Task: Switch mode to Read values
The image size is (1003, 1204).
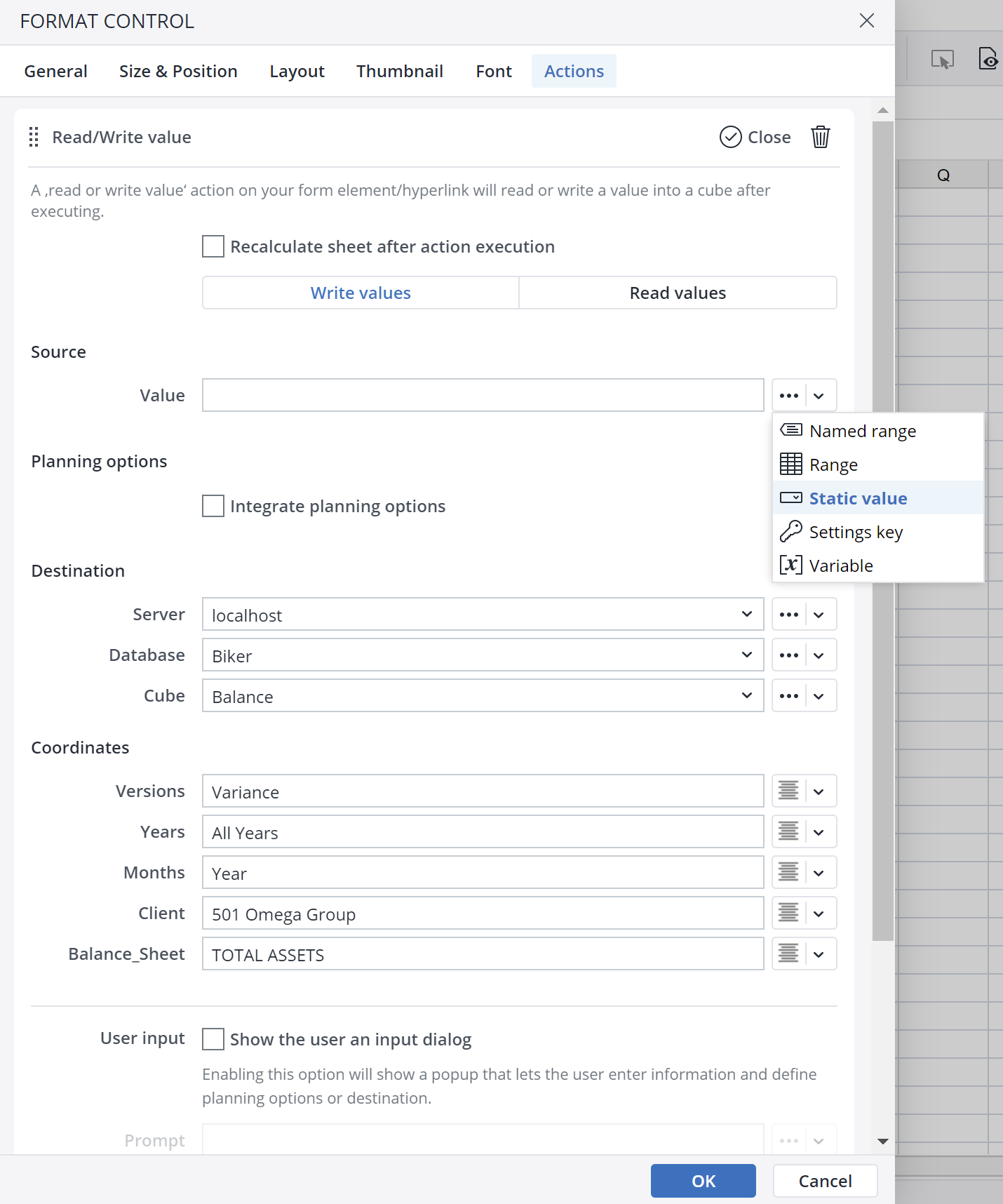Action: coord(678,293)
